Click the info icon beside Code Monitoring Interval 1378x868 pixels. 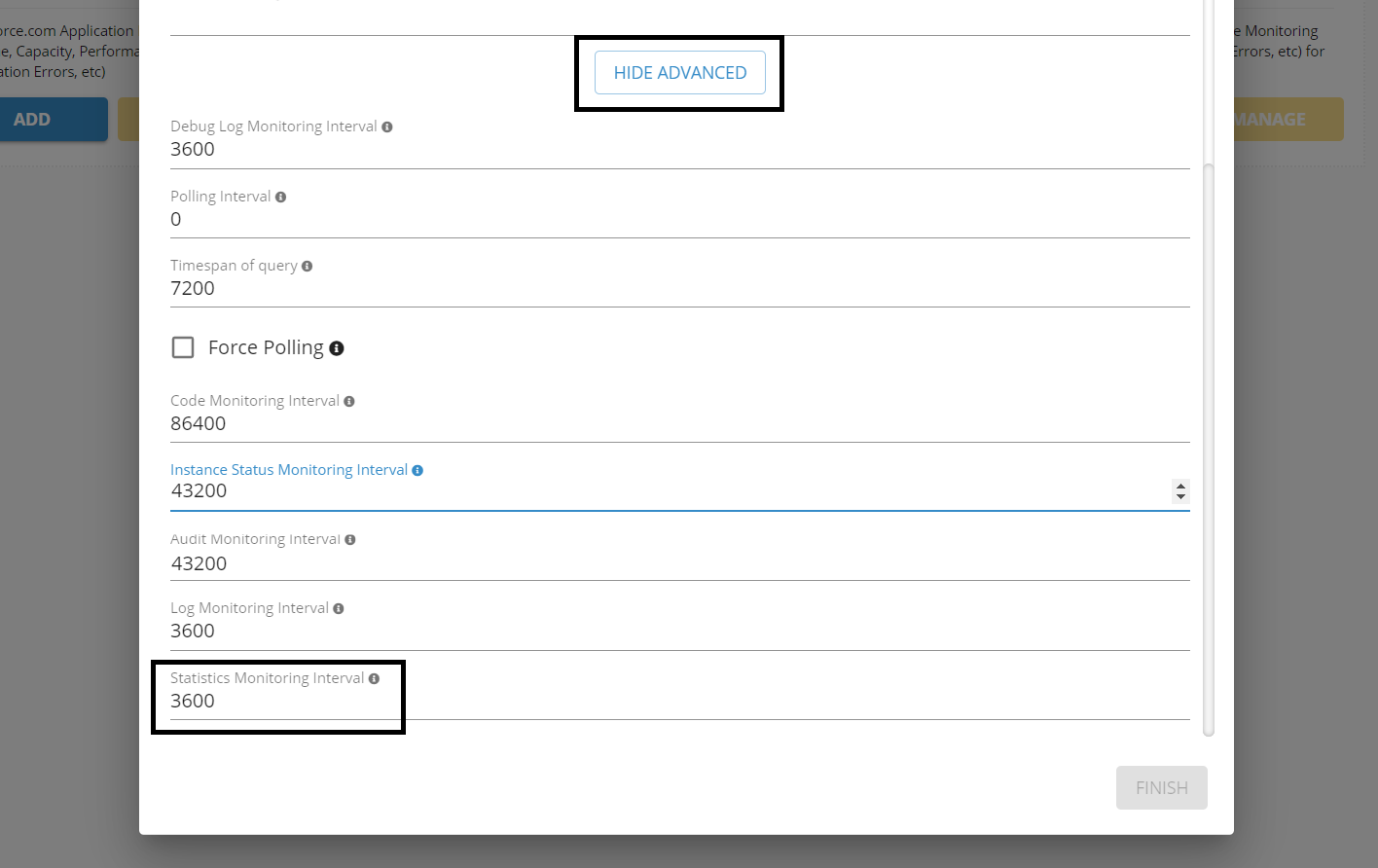pyautogui.click(x=349, y=400)
